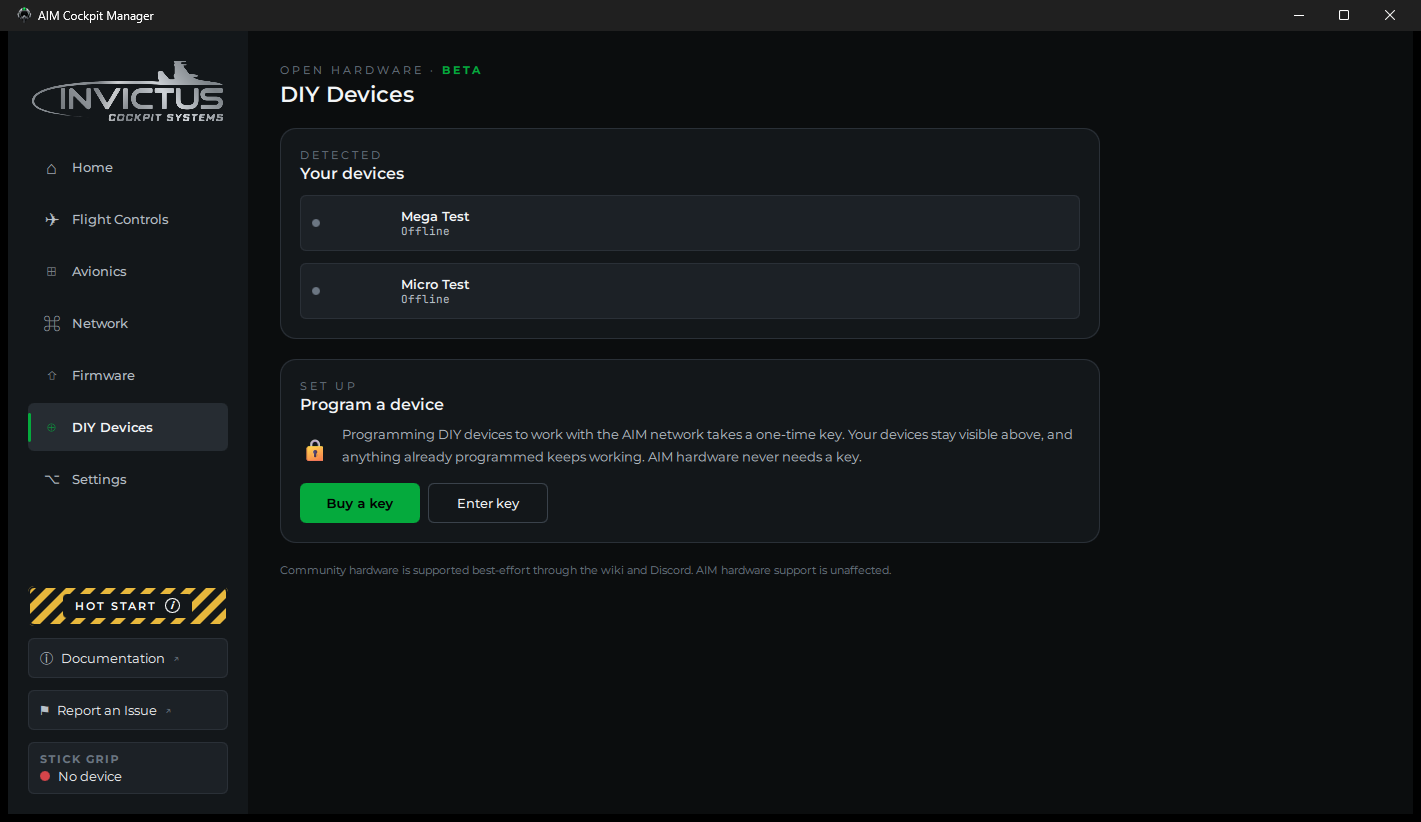Open Avionics via its grid icon
Viewport: 1421px width, 822px height.
pyautogui.click(x=52, y=272)
